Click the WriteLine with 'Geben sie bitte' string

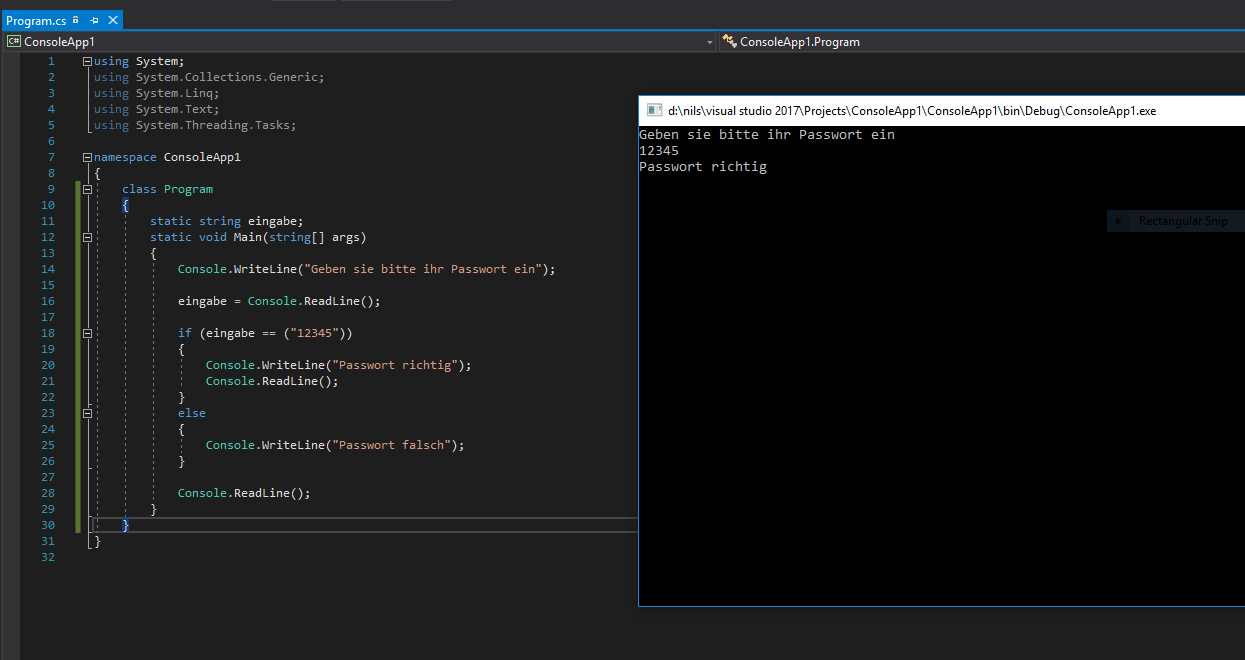pos(366,269)
